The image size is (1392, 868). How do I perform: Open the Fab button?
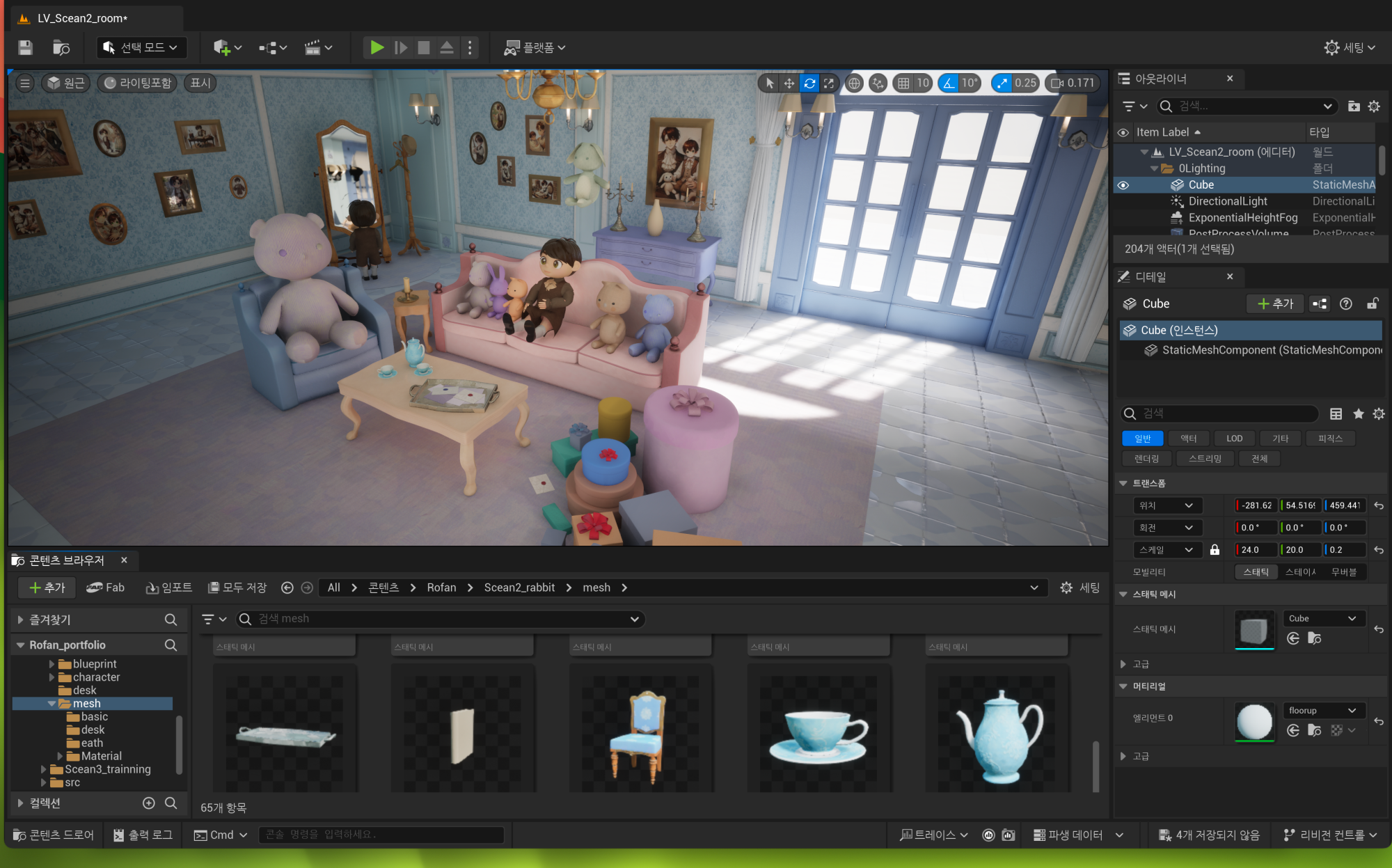[105, 587]
